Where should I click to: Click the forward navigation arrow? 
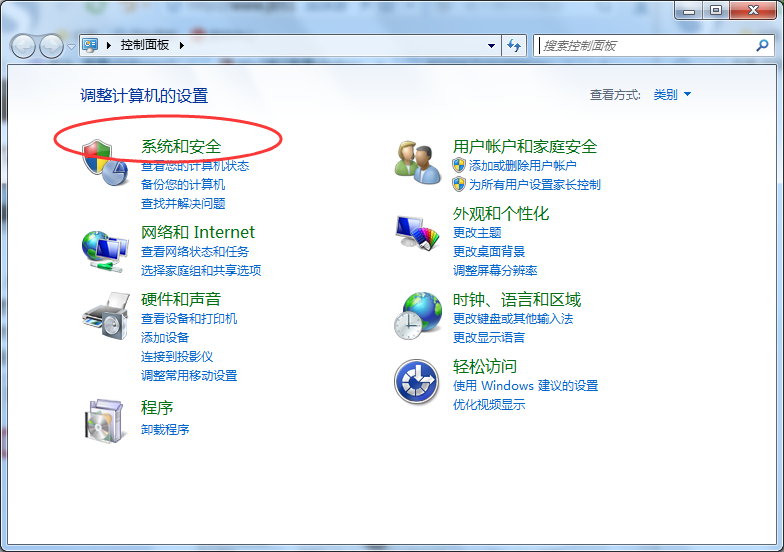[x=51, y=46]
